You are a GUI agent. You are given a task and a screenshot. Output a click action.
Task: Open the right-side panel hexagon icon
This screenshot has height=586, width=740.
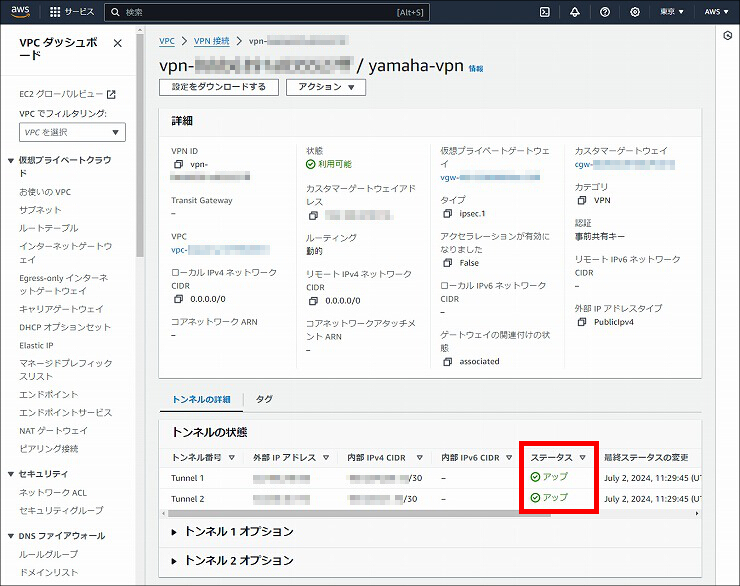coord(727,35)
